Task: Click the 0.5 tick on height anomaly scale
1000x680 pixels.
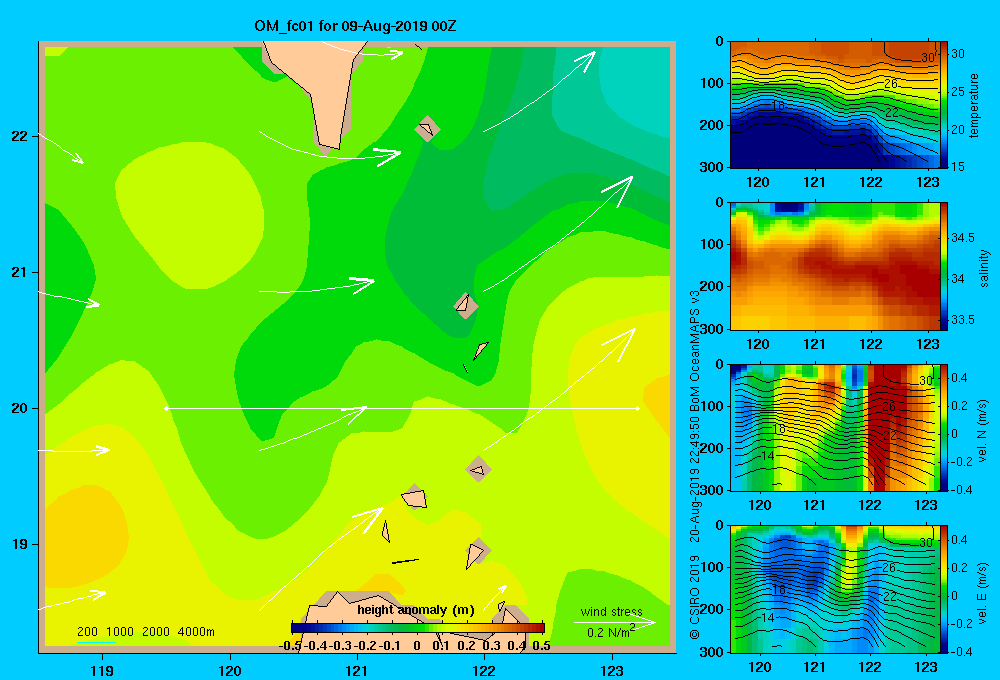Action: [541, 646]
